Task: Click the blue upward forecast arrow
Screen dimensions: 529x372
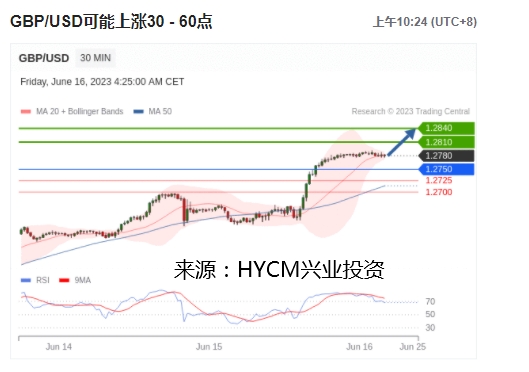Action: click(x=401, y=142)
